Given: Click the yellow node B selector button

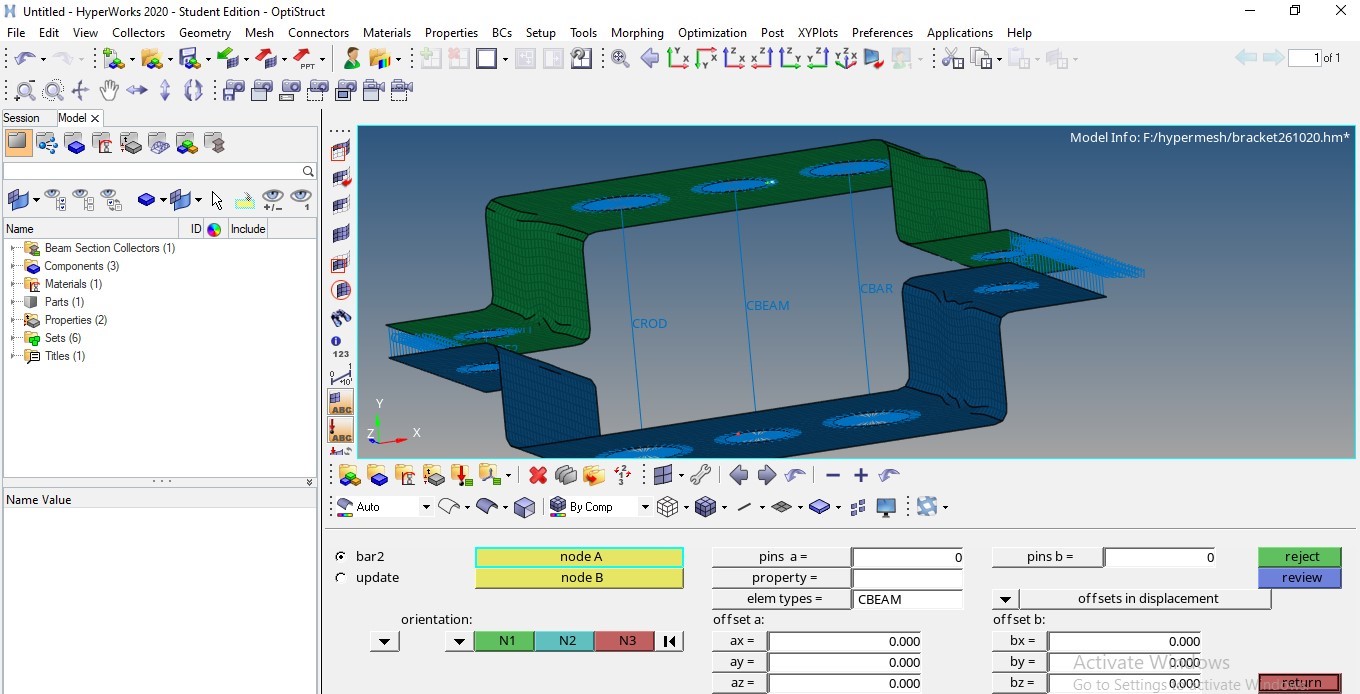Looking at the screenshot, I should click(580, 578).
